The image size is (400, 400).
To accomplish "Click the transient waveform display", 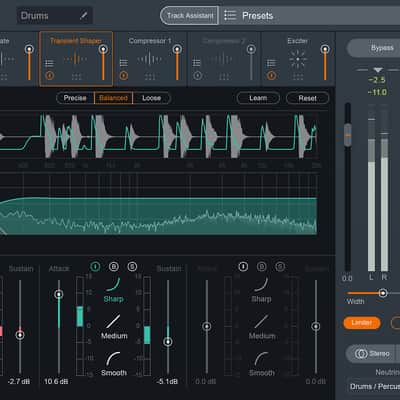I will click(158, 136).
